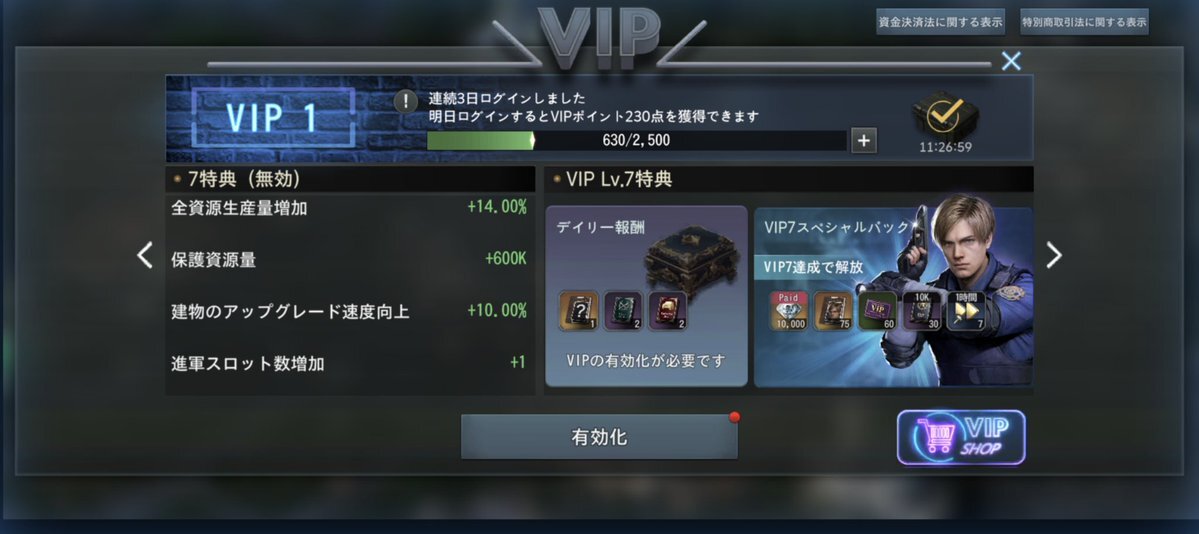1199x534 pixels.
Task: Open 資金決済法に関する表示 notice
Action: (941, 22)
